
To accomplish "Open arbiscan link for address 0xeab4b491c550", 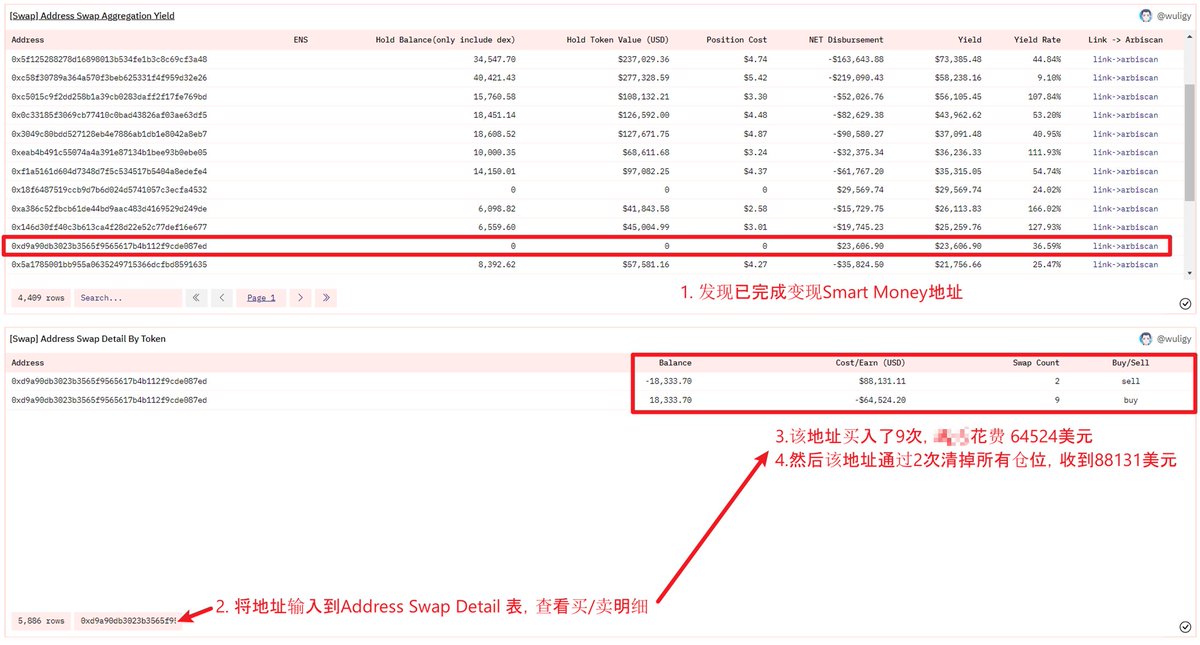I will point(1125,153).
